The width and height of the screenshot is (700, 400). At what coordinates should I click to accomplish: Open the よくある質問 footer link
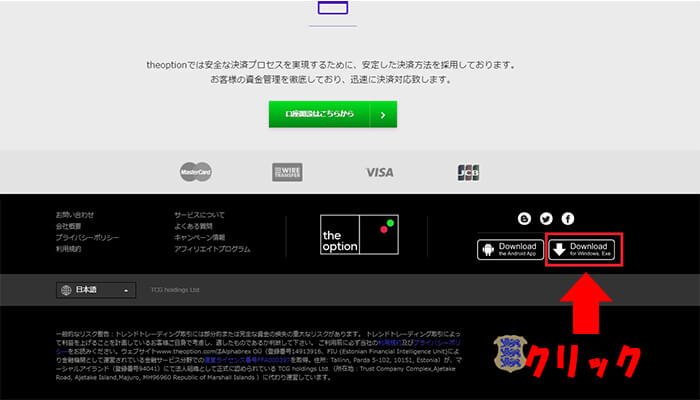coord(193,226)
